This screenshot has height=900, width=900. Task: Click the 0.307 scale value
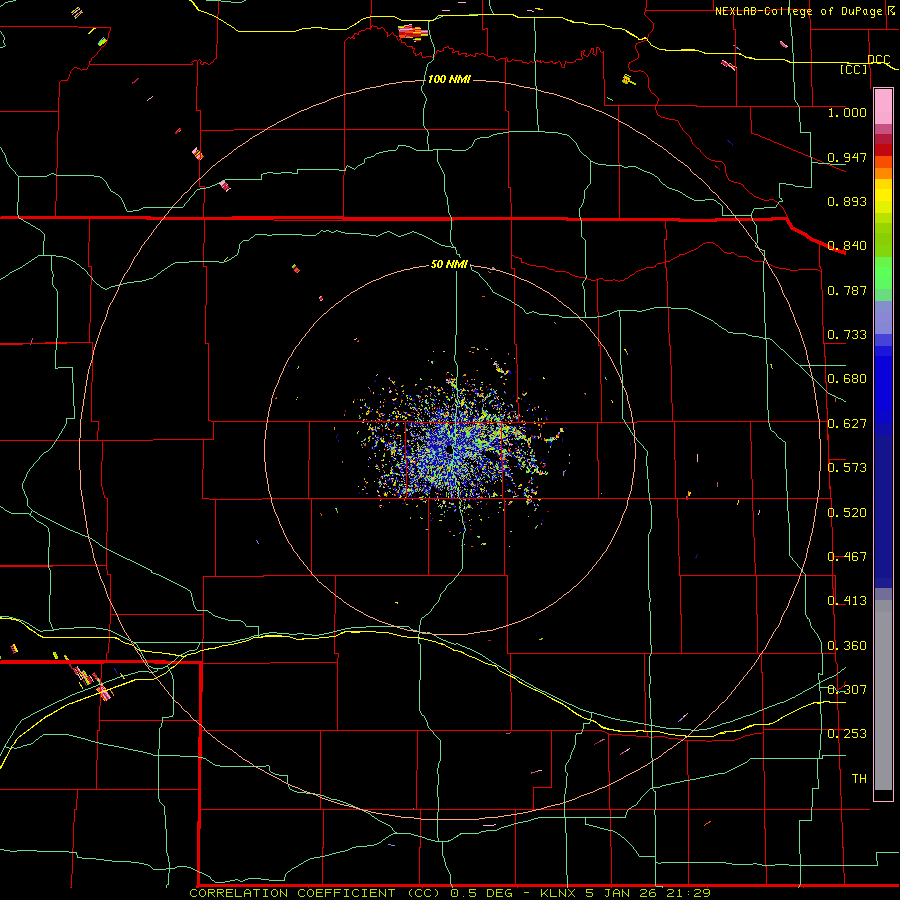[x=847, y=690]
